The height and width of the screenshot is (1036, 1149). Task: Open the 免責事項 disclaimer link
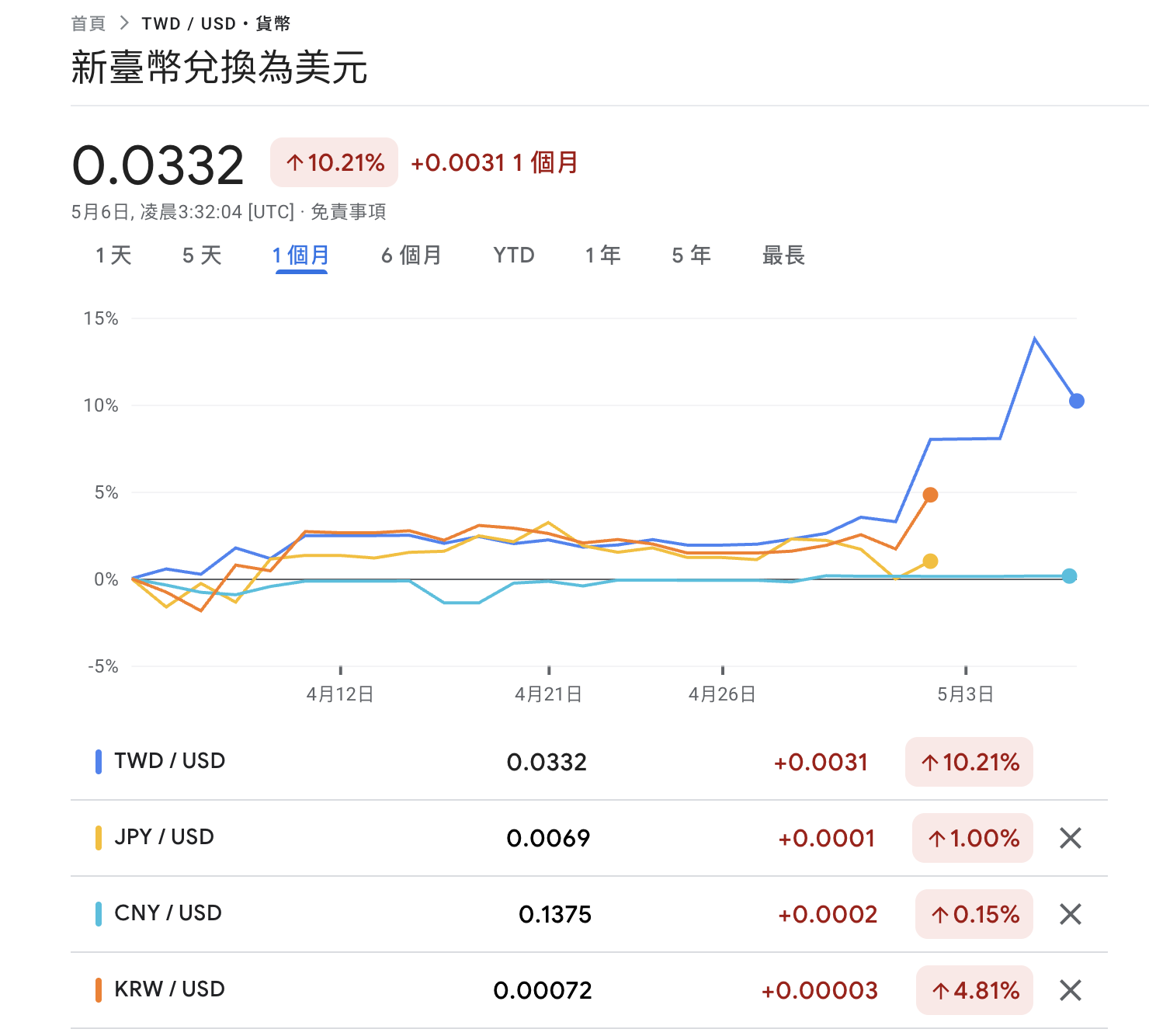(x=349, y=212)
